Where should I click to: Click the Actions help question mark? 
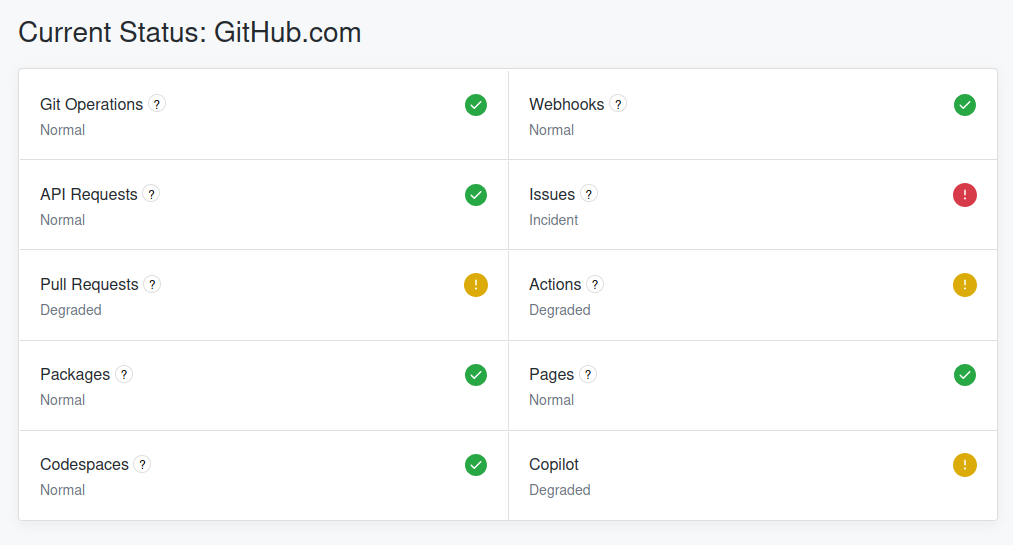[595, 284]
